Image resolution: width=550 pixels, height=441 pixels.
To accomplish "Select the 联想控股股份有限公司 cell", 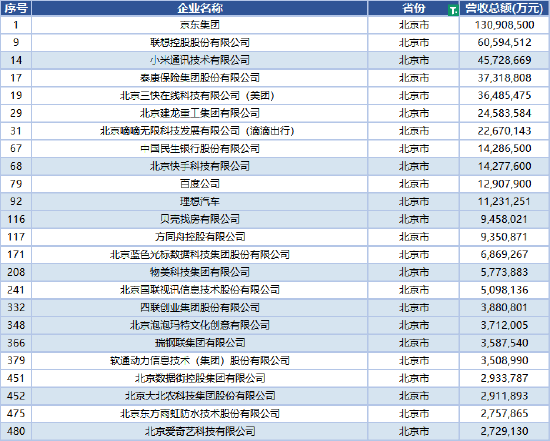I will [200, 42].
